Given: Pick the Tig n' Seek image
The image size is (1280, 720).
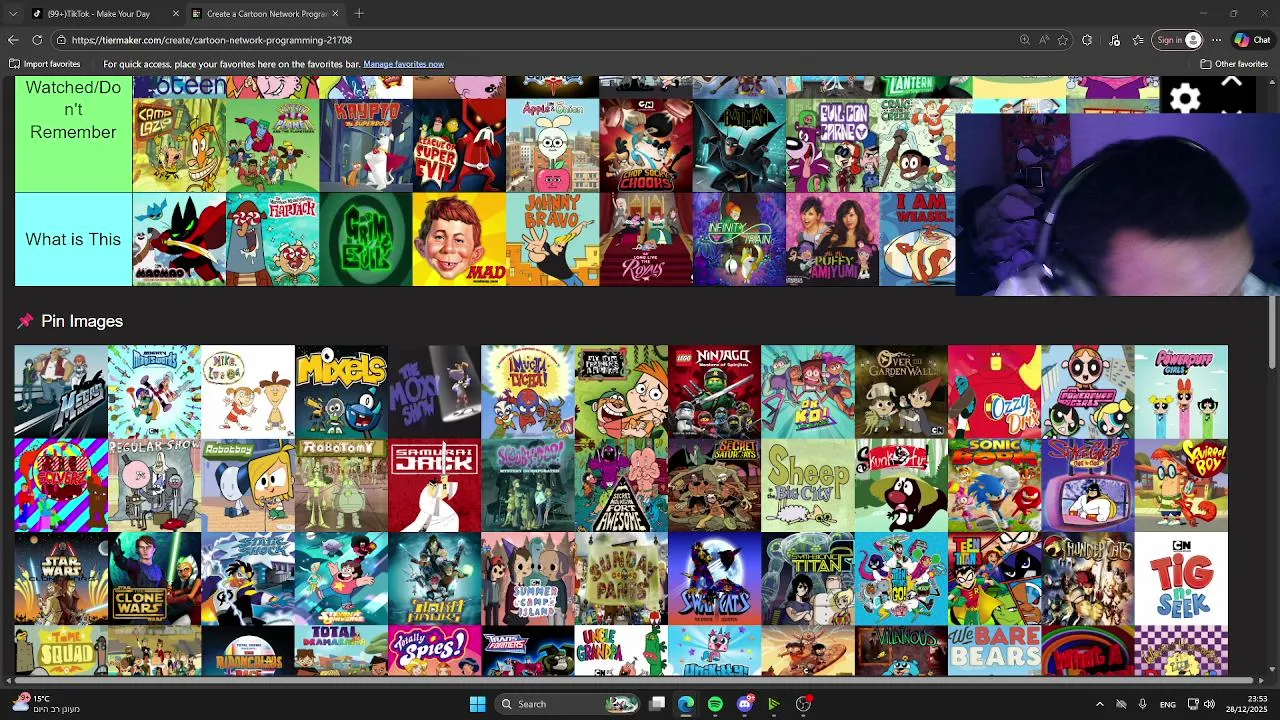Looking at the screenshot, I should point(1181,578).
